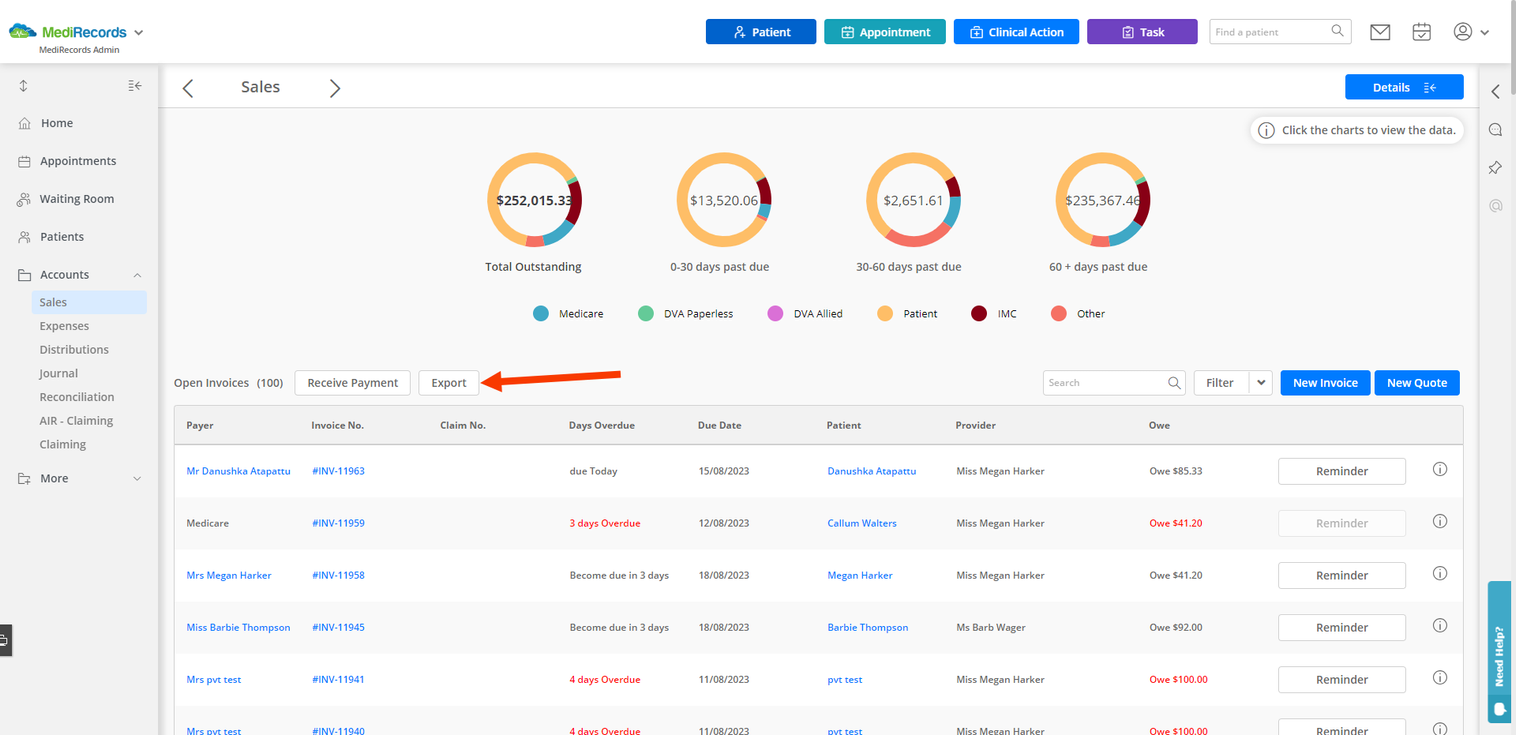This screenshot has height=735, width=1516.
Task: Click the 0-30 days past due chart
Action: click(x=724, y=200)
